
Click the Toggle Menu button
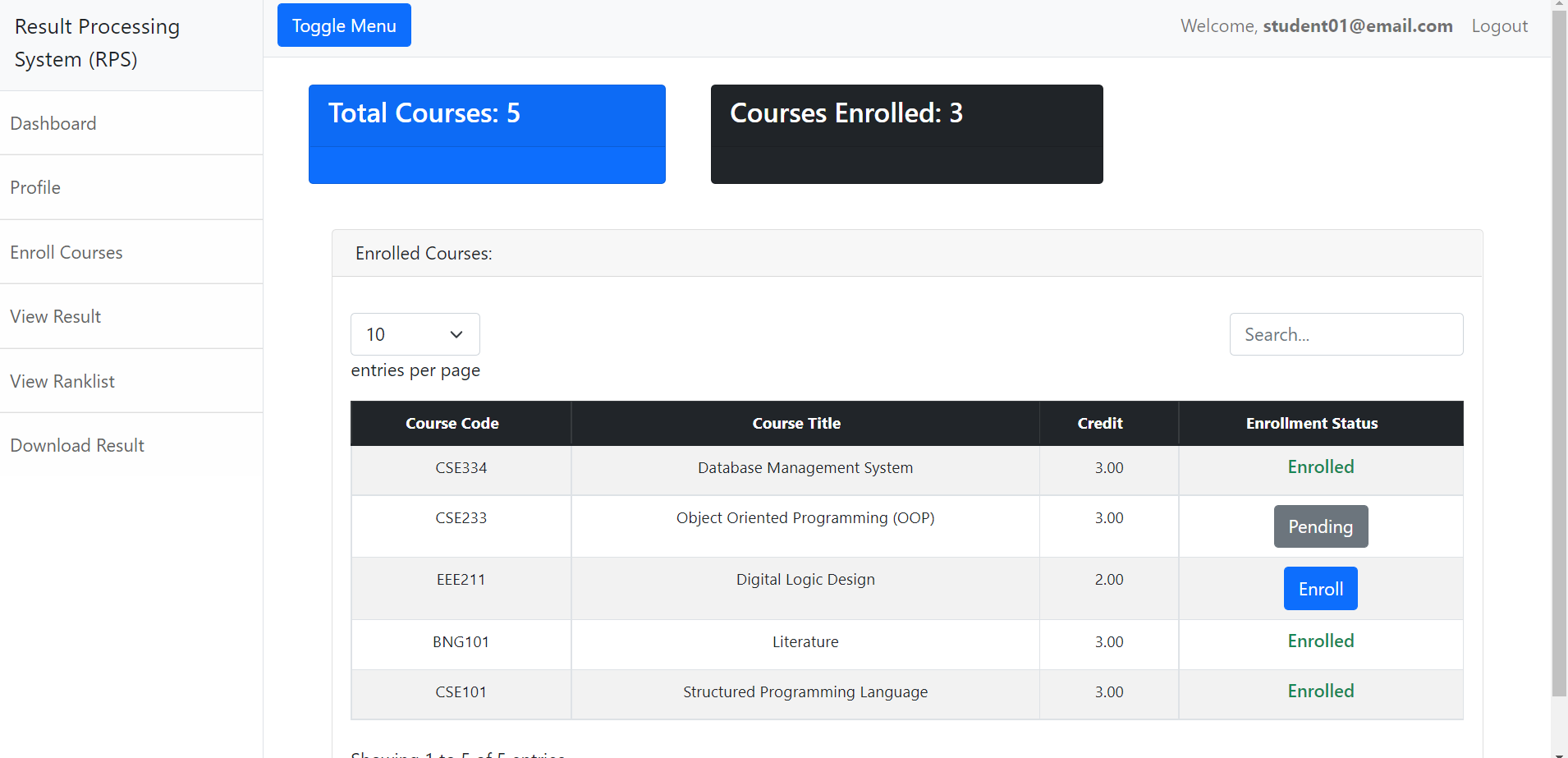click(343, 25)
